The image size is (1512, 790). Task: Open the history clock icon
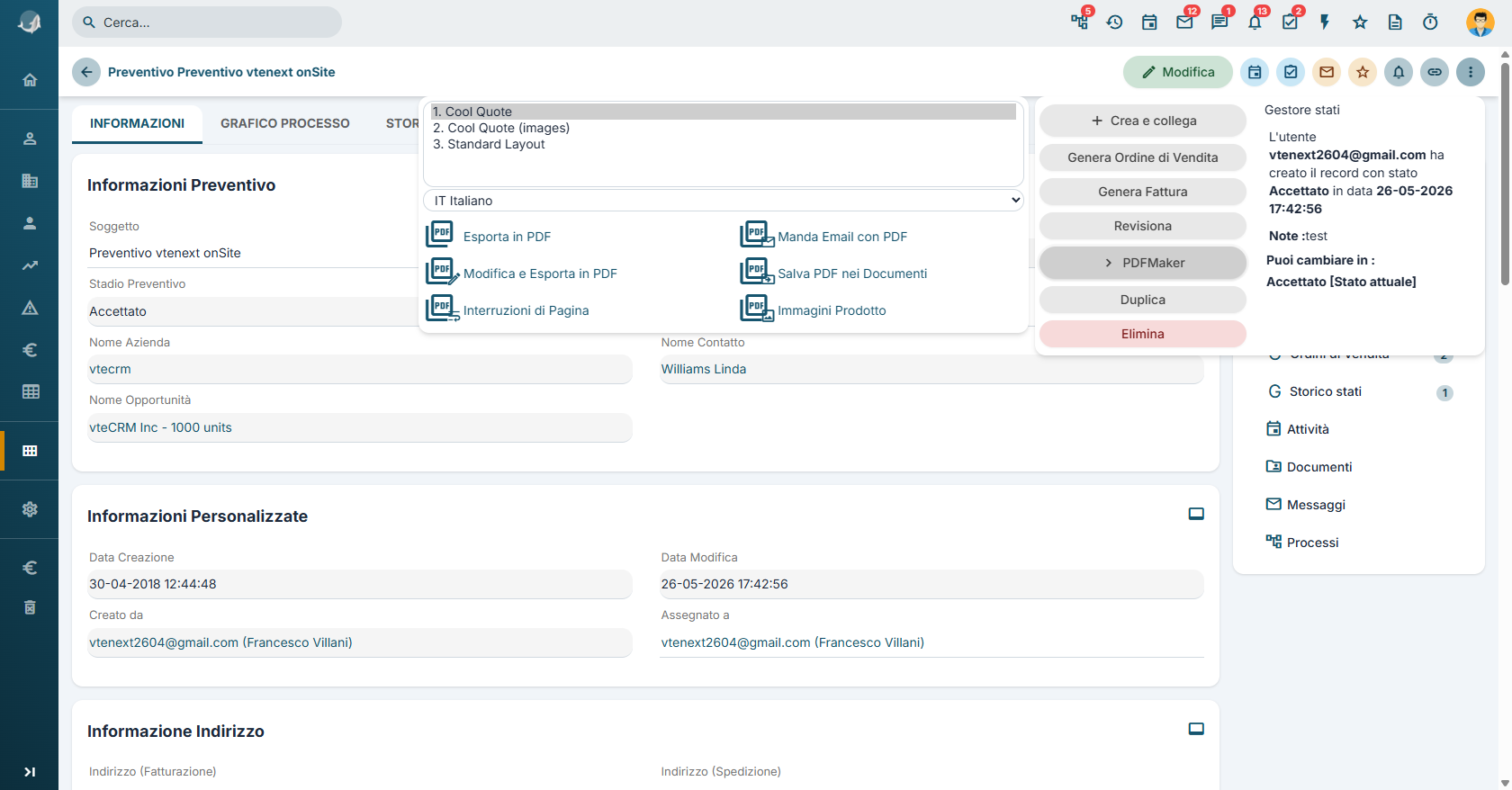[1114, 22]
